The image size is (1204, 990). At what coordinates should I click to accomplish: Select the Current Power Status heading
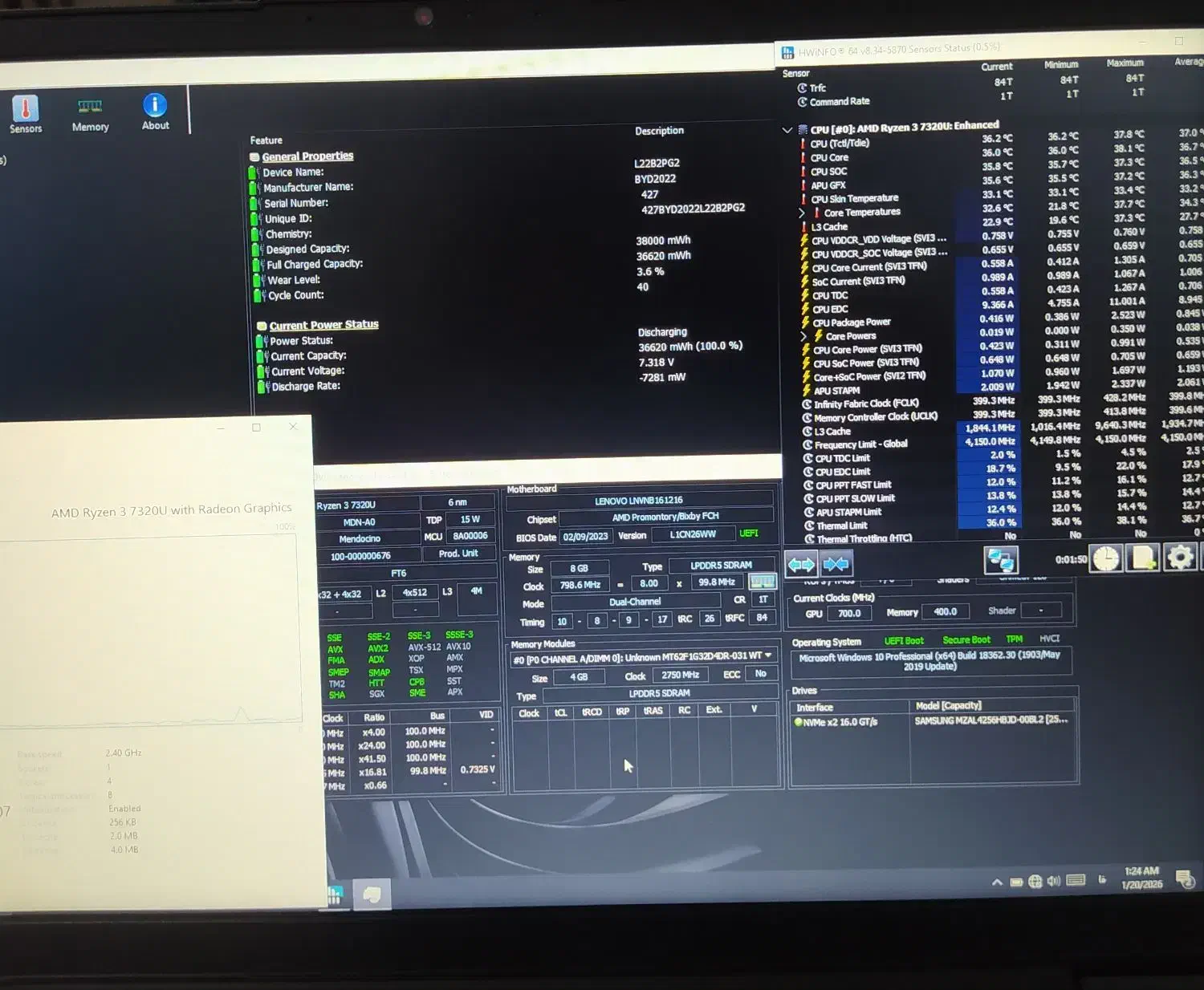coord(323,325)
